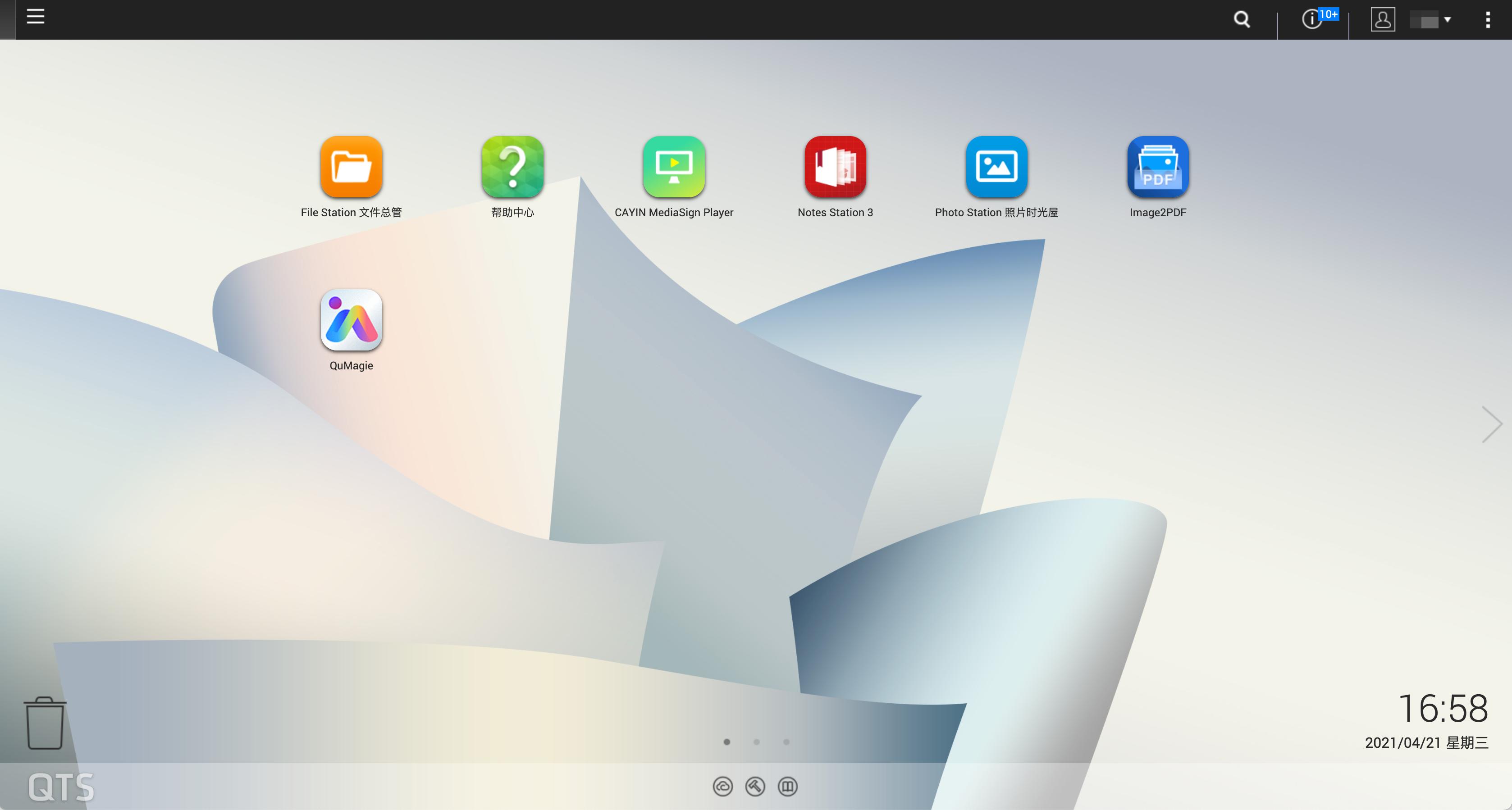
Task: Expand the username dropdown arrow
Action: click(x=1448, y=20)
